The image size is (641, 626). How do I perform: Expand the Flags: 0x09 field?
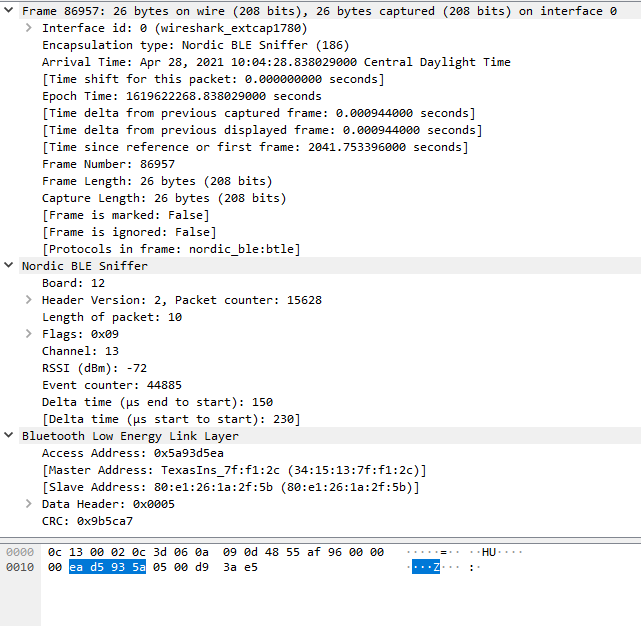[x=30, y=334]
